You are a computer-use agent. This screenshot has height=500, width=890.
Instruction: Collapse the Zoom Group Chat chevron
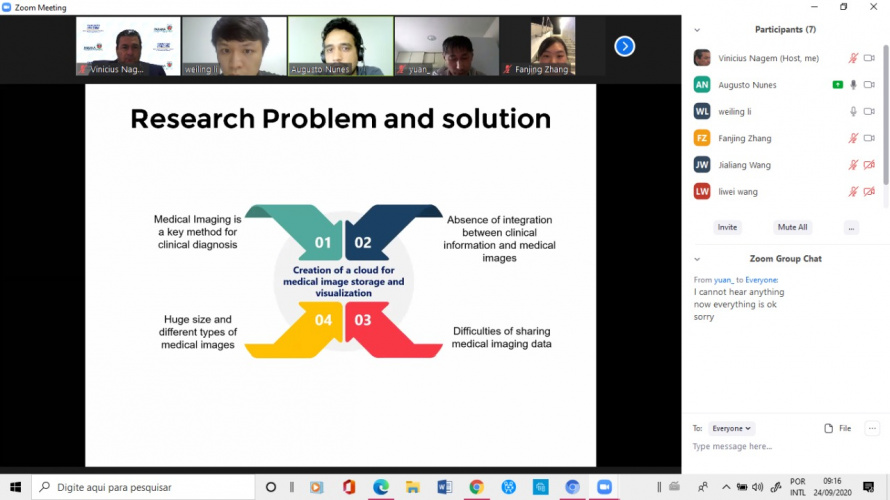click(x=697, y=259)
